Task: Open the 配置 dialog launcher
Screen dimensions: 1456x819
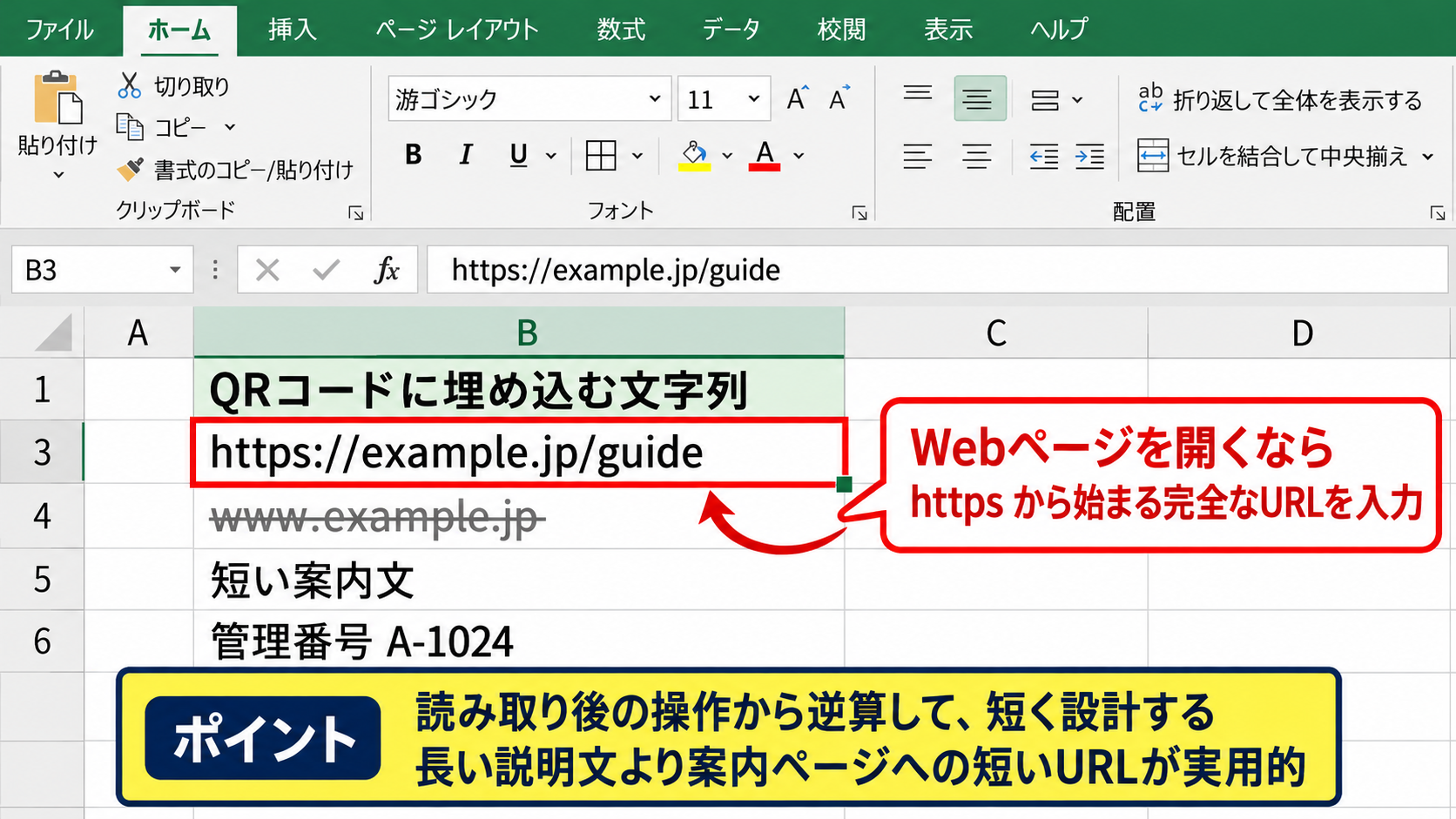Action: point(1438,213)
